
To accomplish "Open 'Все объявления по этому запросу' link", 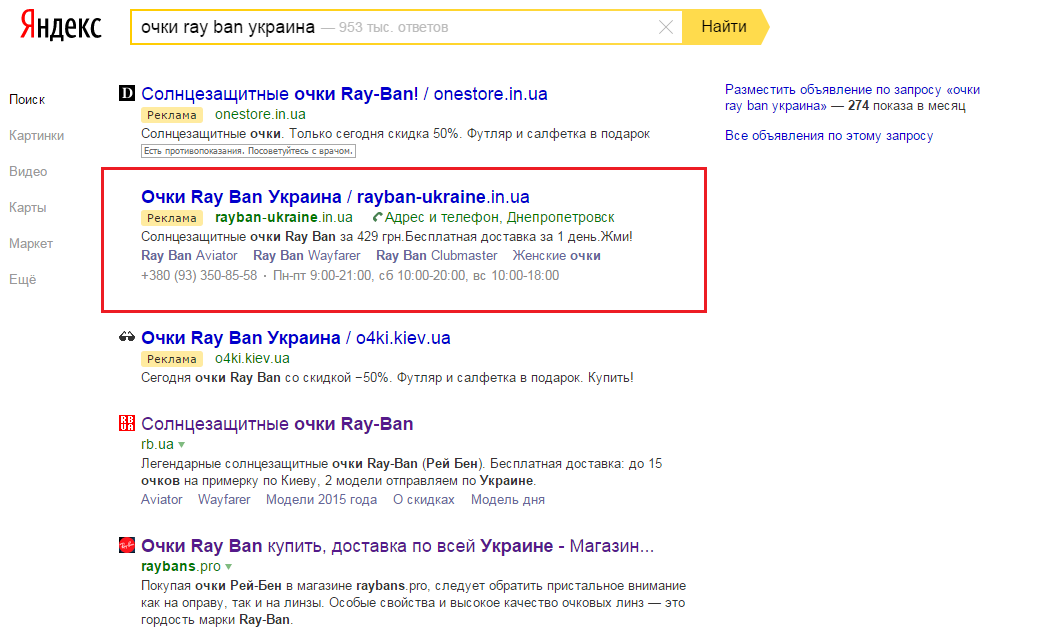I will 829,136.
